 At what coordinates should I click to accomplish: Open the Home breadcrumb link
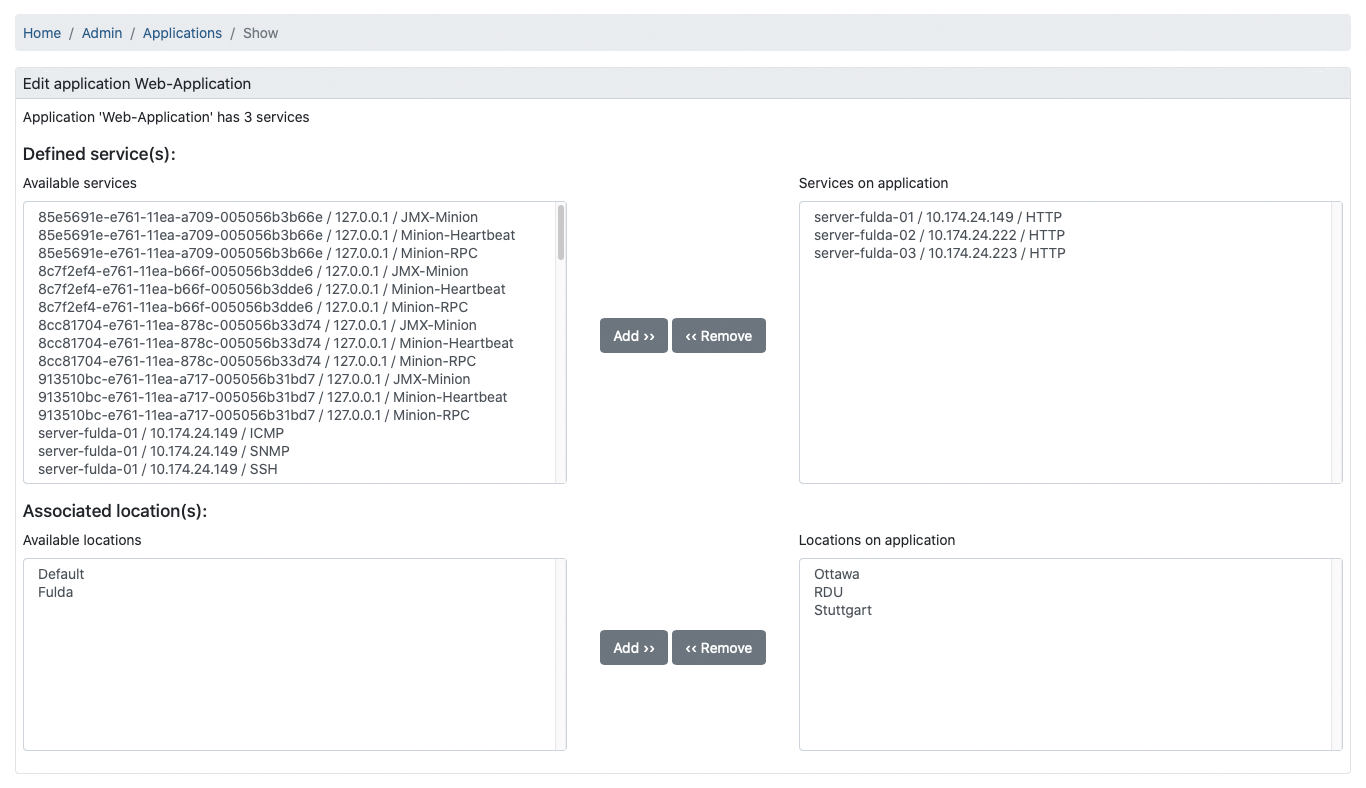[x=41, y=33]
